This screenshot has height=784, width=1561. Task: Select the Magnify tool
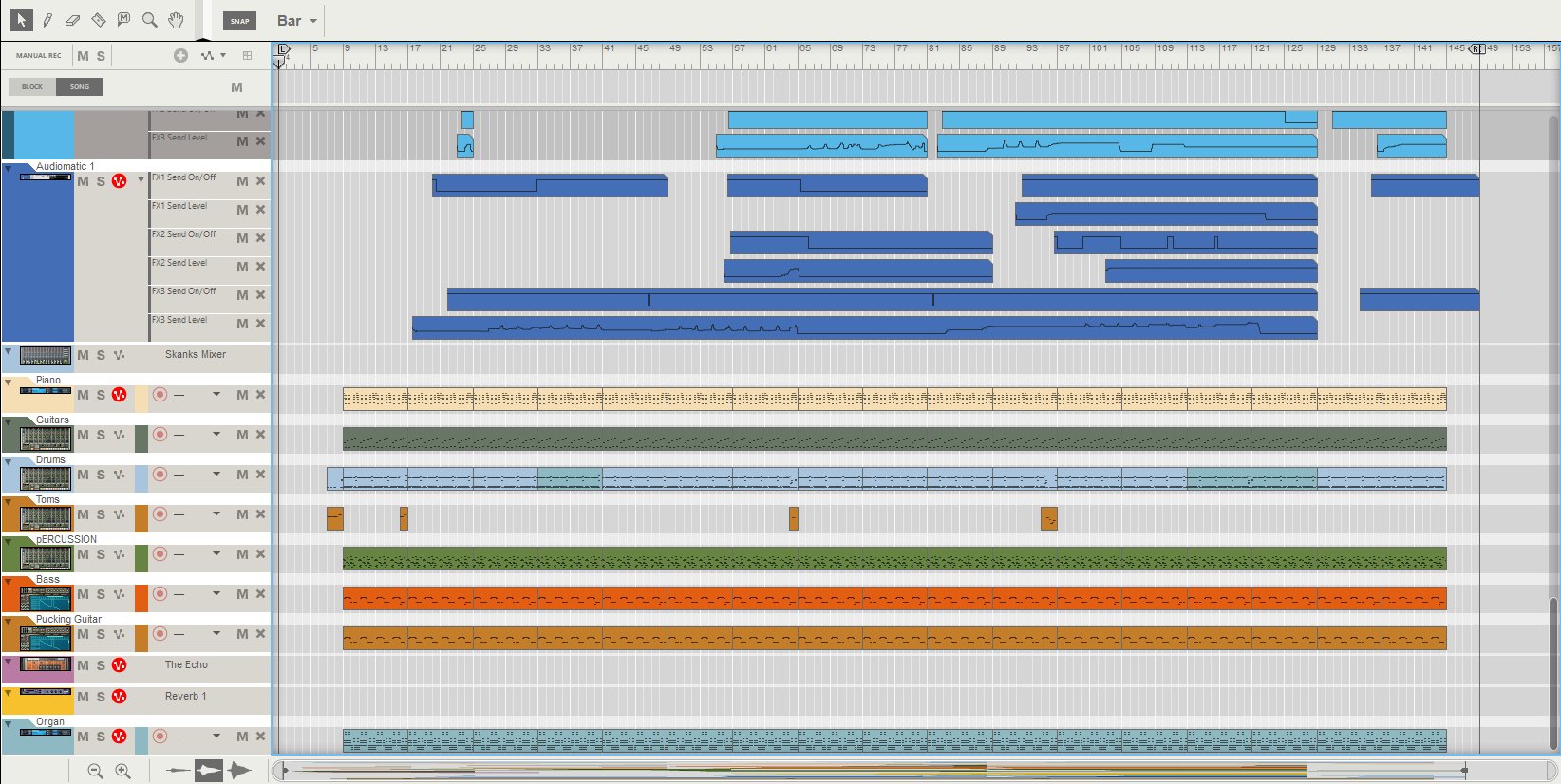coord(149,20)
